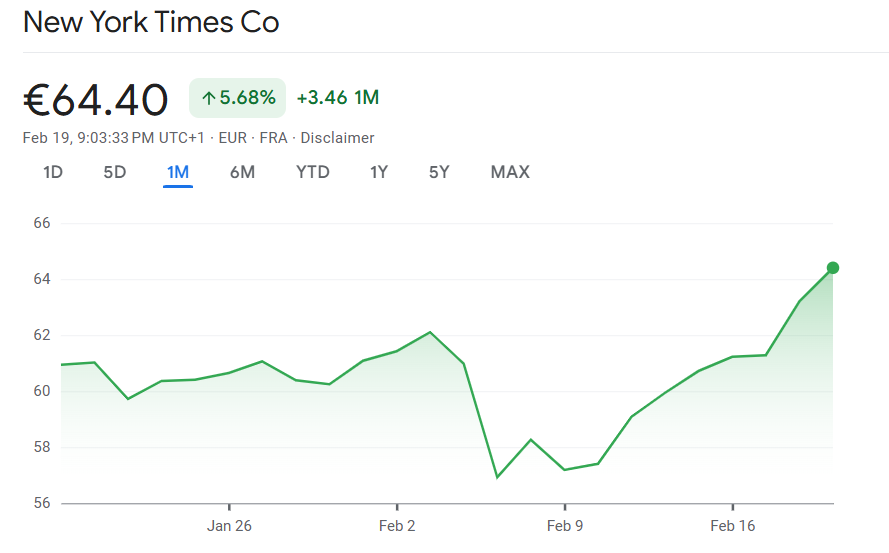
Task: Click the +3.46 1M change text
Action: (338, 98)
